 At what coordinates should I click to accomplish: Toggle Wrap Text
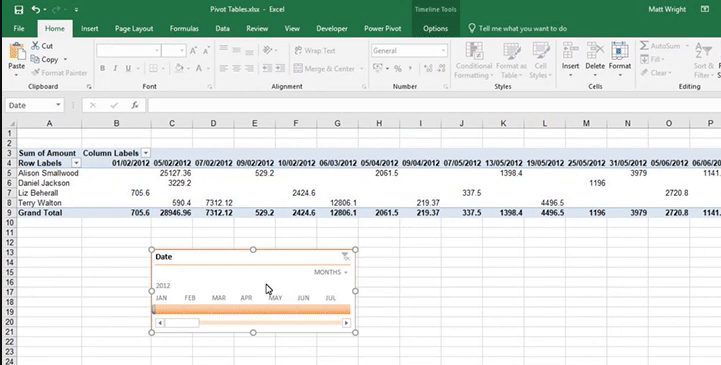click(x=315, y=51)
